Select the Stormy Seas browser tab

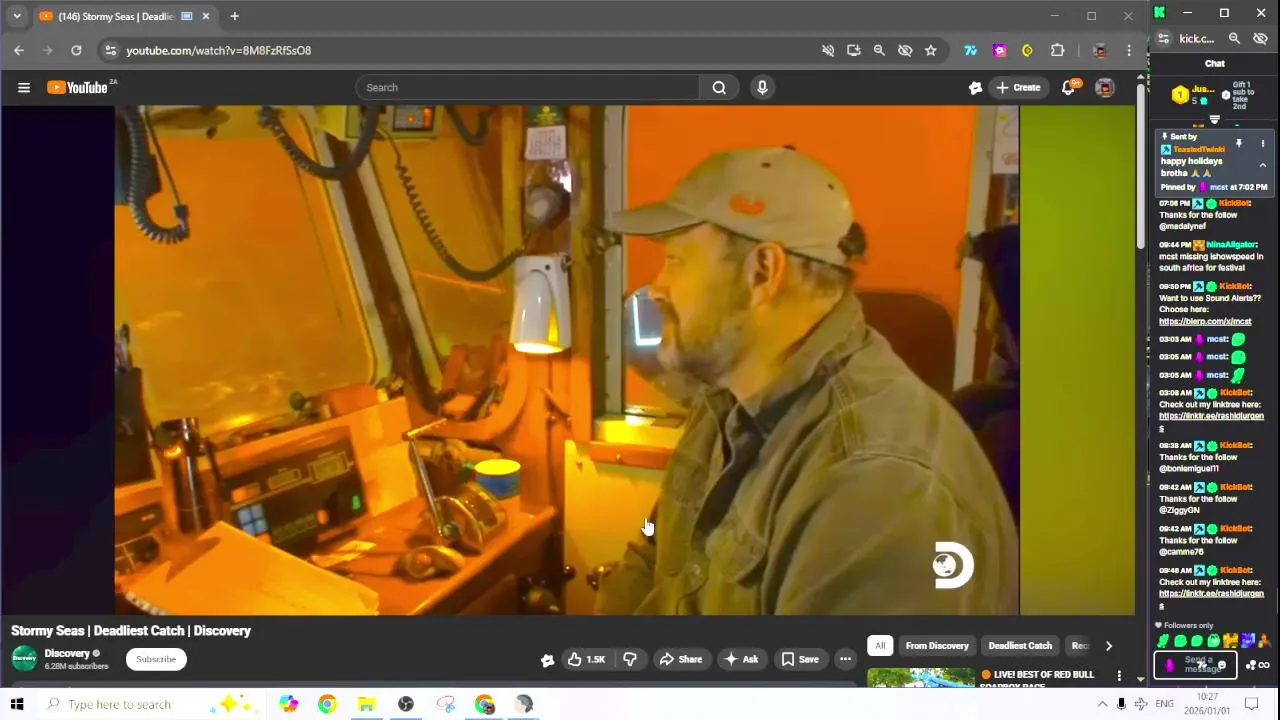click(x=123, y=16)
